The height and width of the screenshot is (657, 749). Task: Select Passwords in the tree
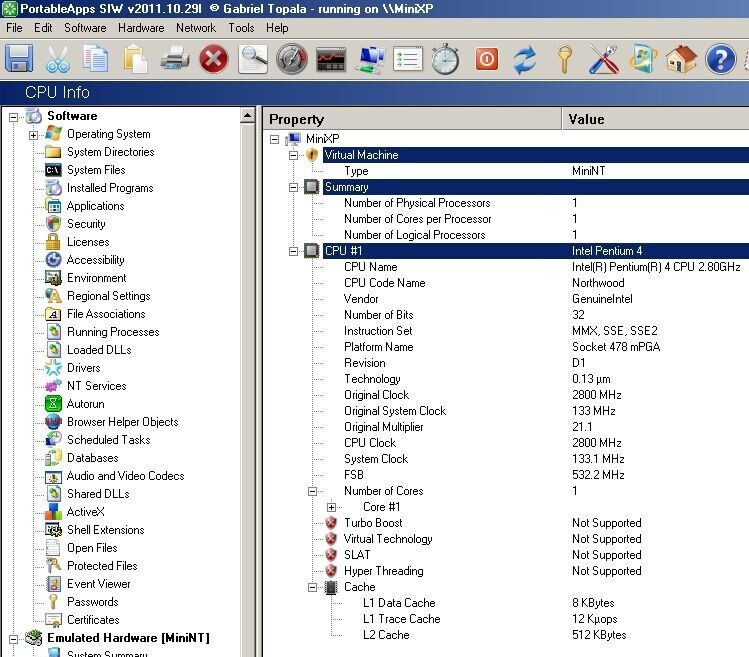(x=93, y=602)
